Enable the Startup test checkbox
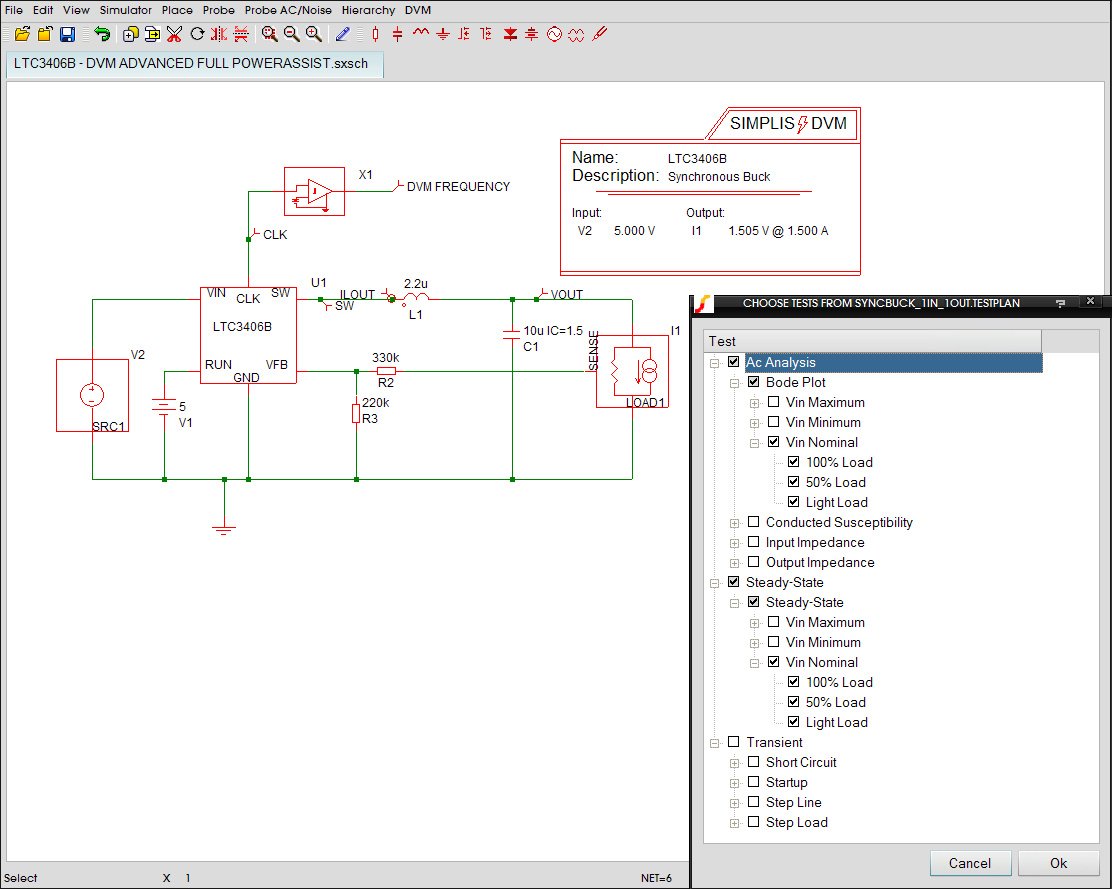1112x889 pixels. [x=754, y=782]
